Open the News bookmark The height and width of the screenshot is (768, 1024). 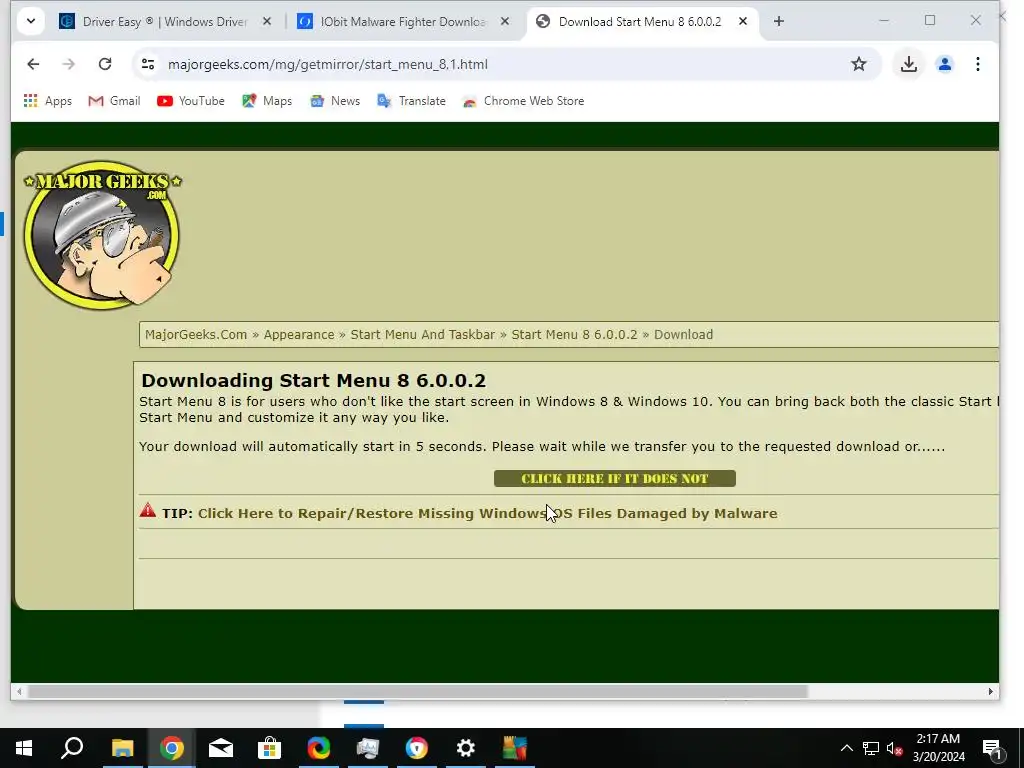pyautogui.click(x=335, y=101)
